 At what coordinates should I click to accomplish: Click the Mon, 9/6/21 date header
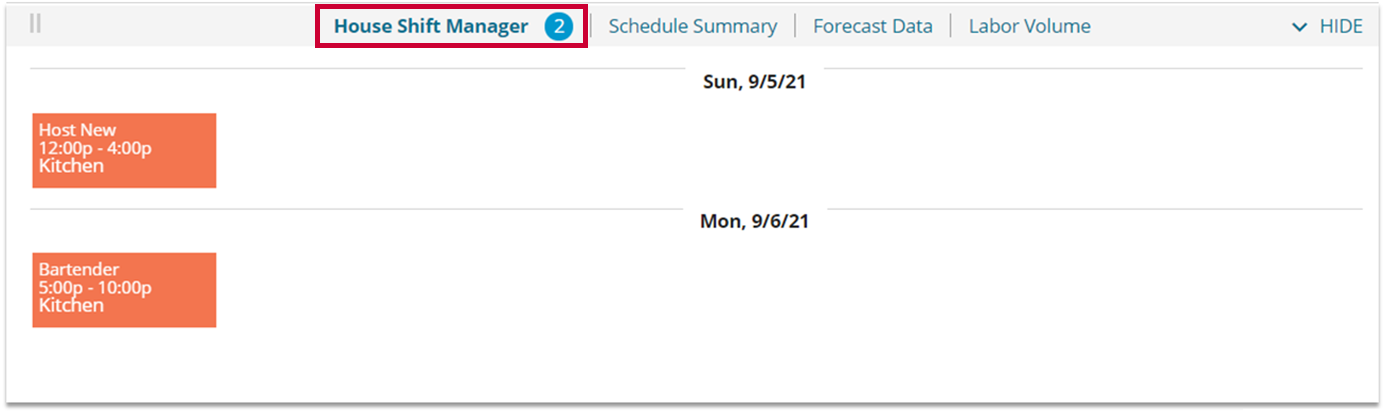click(754, 222)
